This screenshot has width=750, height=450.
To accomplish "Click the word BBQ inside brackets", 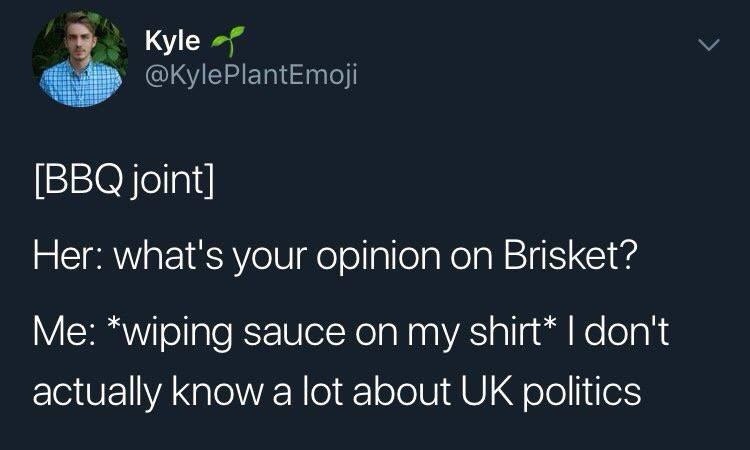I will point(81,180).
